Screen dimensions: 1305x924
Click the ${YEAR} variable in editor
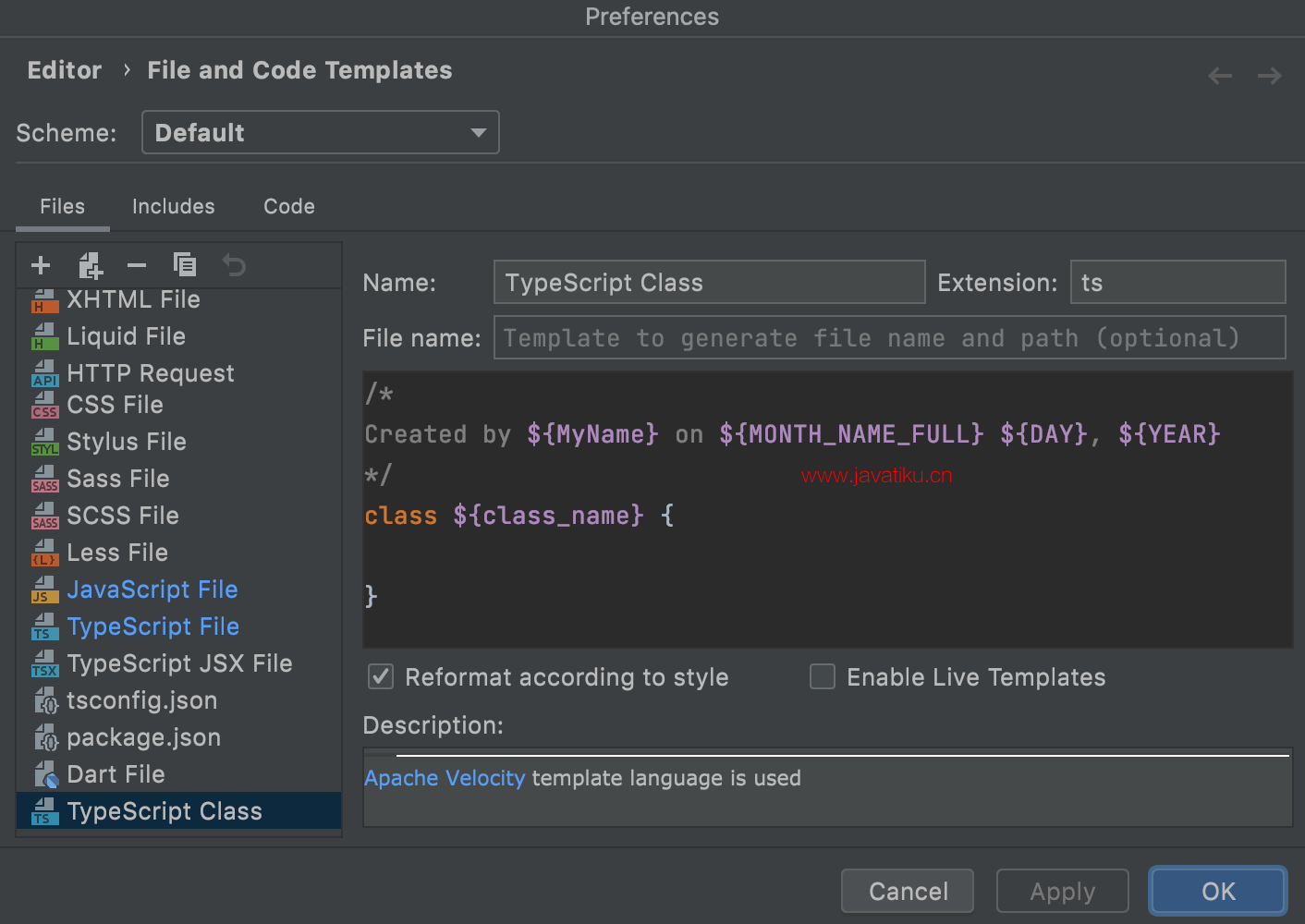coord(1169,434)
